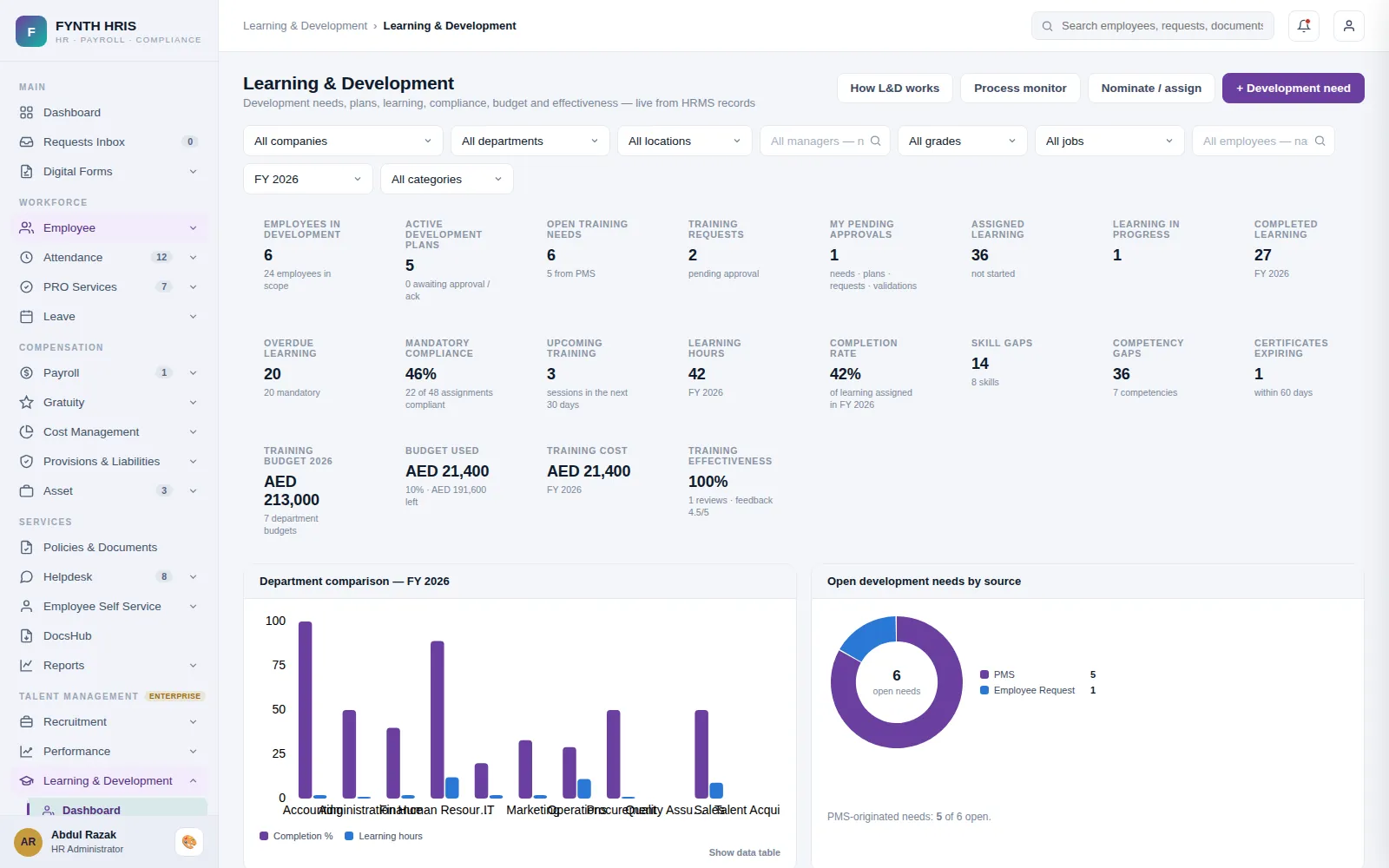The width and height of the screenshot is (1389, 868).
Task: Open the FY 2026 year dropdown
Action: 307,179
